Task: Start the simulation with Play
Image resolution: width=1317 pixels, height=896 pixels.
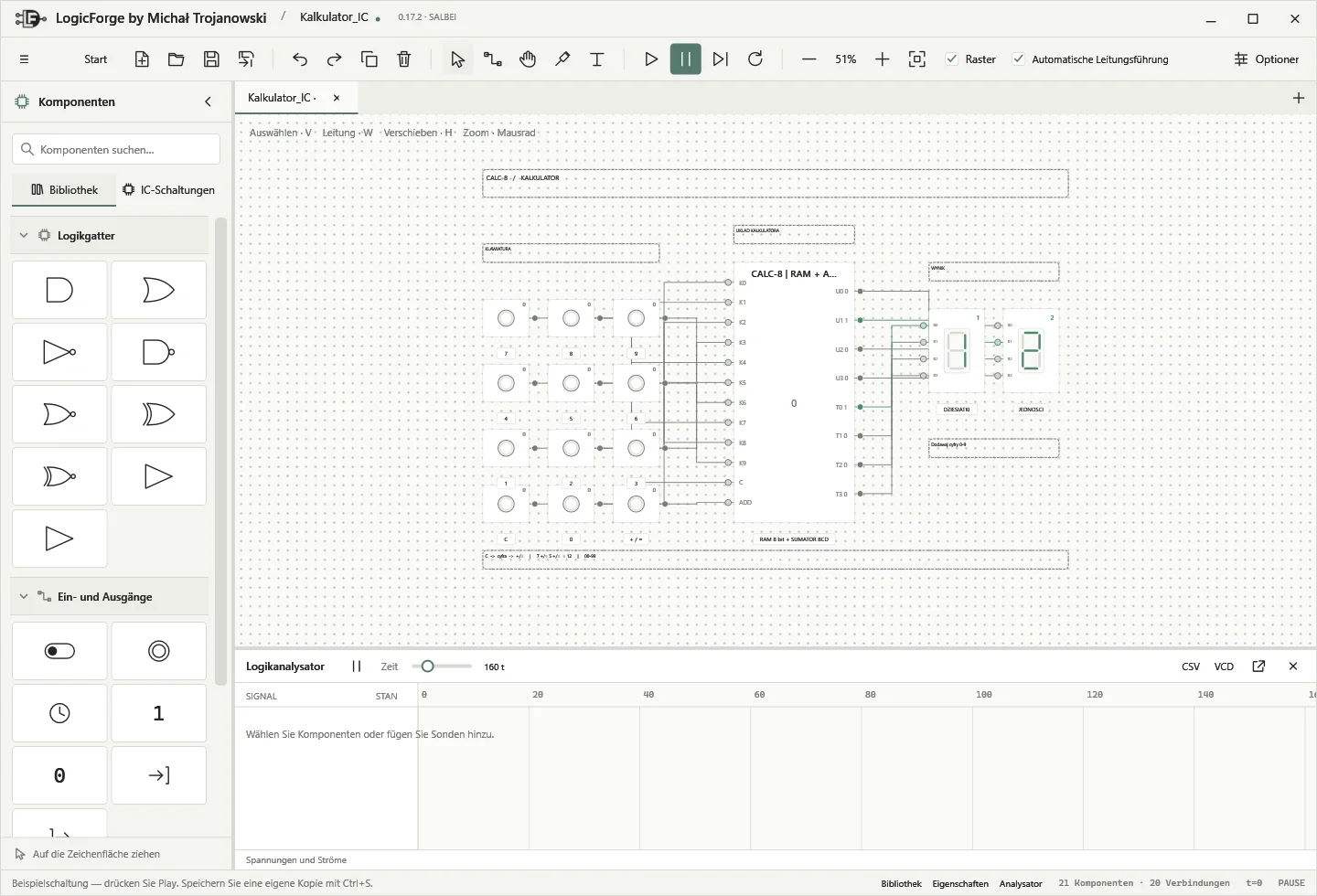Action: 651,59
